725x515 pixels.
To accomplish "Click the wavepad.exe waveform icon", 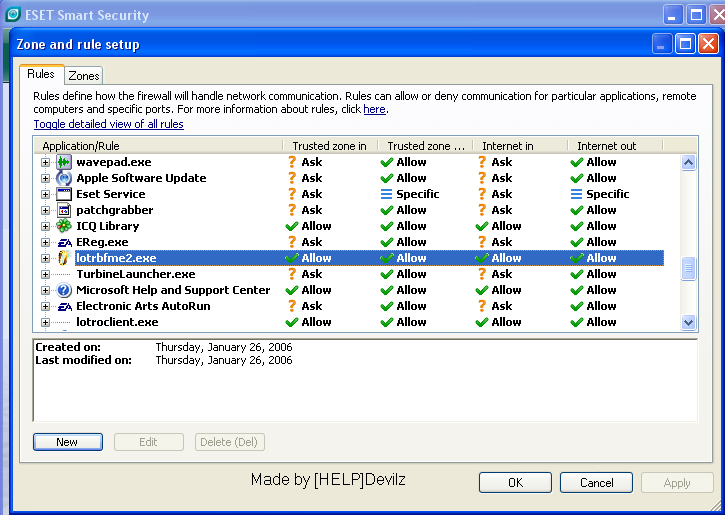I will [64, 162].
